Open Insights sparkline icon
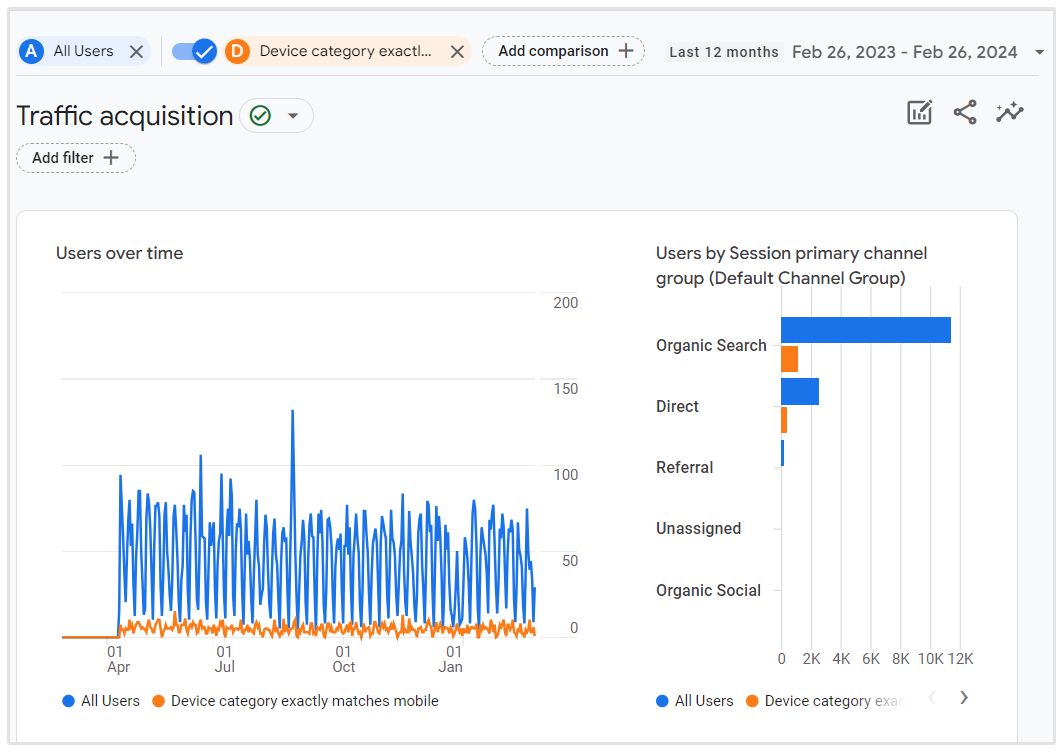1063x752 pixels. (x=1010, y=113)
